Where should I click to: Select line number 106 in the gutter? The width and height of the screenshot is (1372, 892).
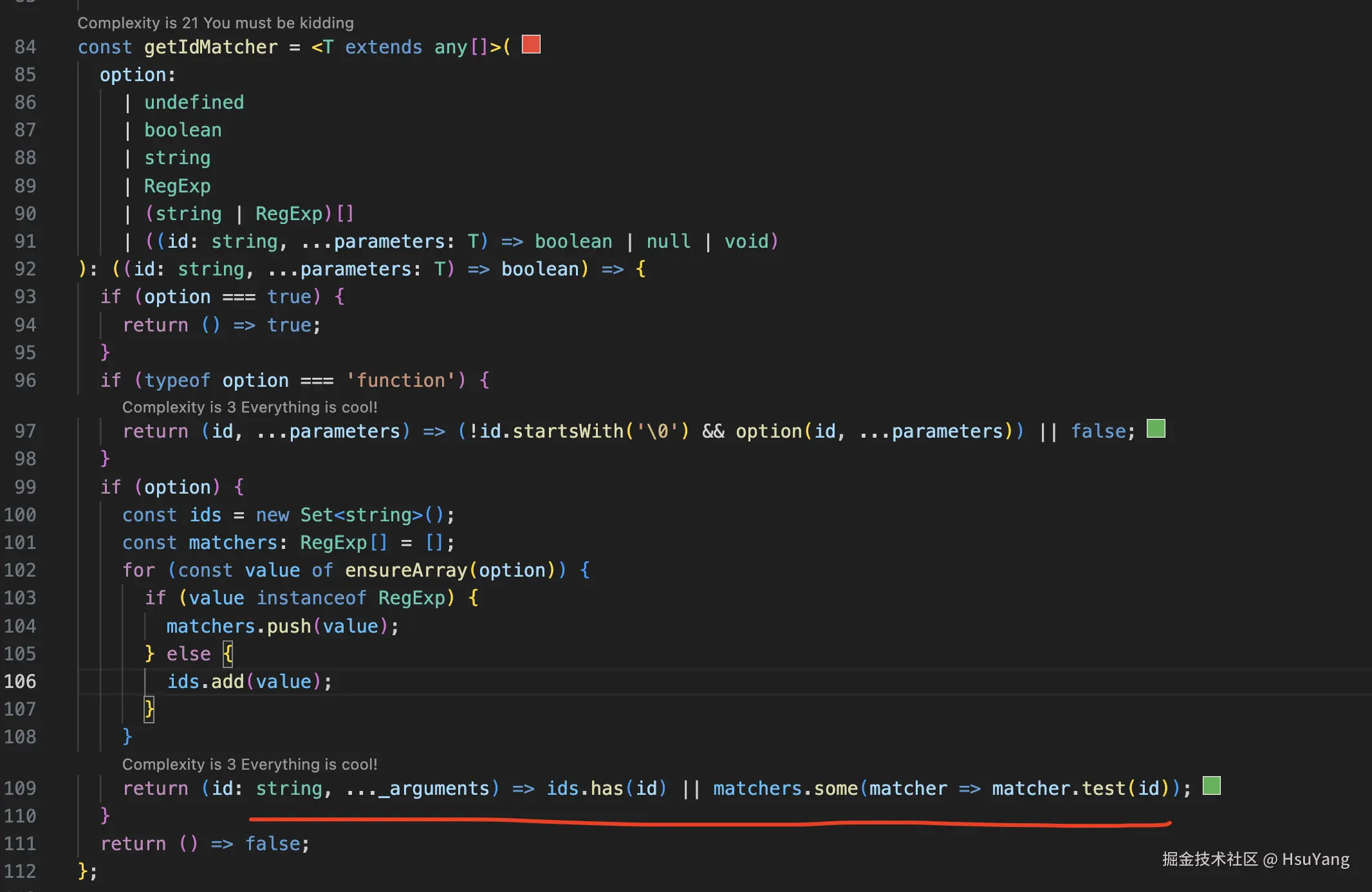[21, 682]
